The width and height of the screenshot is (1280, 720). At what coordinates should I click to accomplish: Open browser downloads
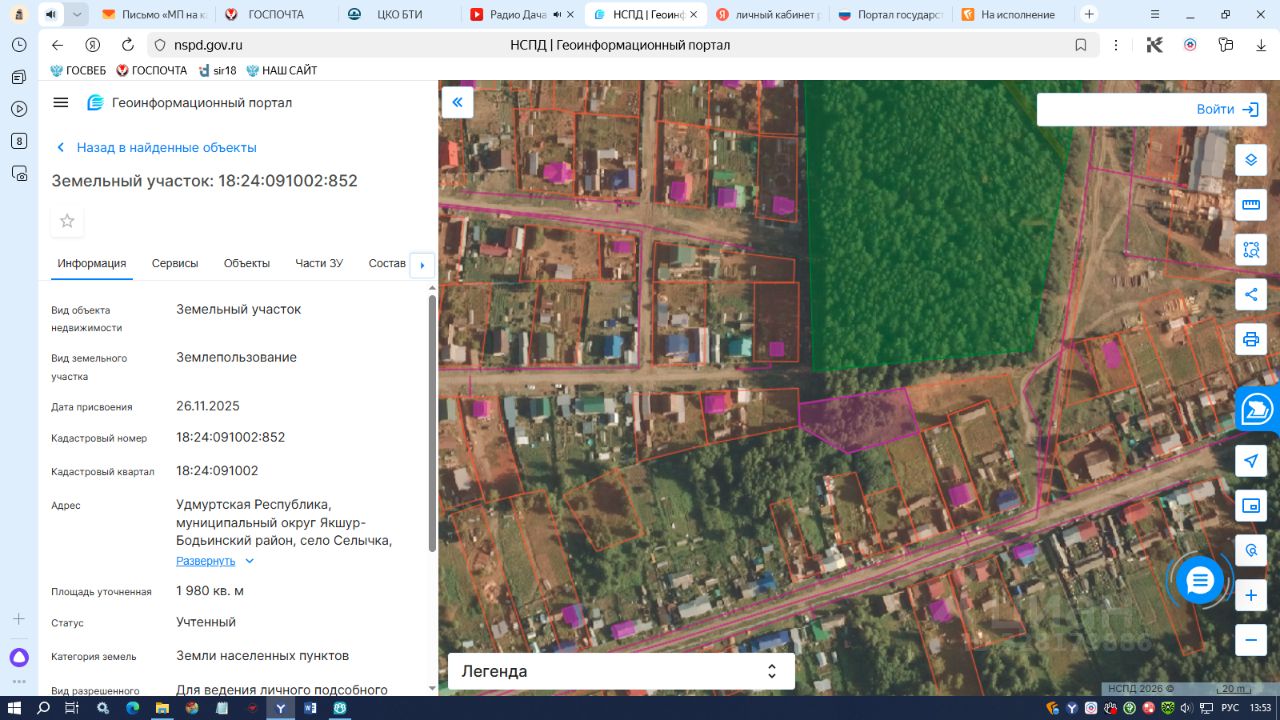click(1261, 45)
